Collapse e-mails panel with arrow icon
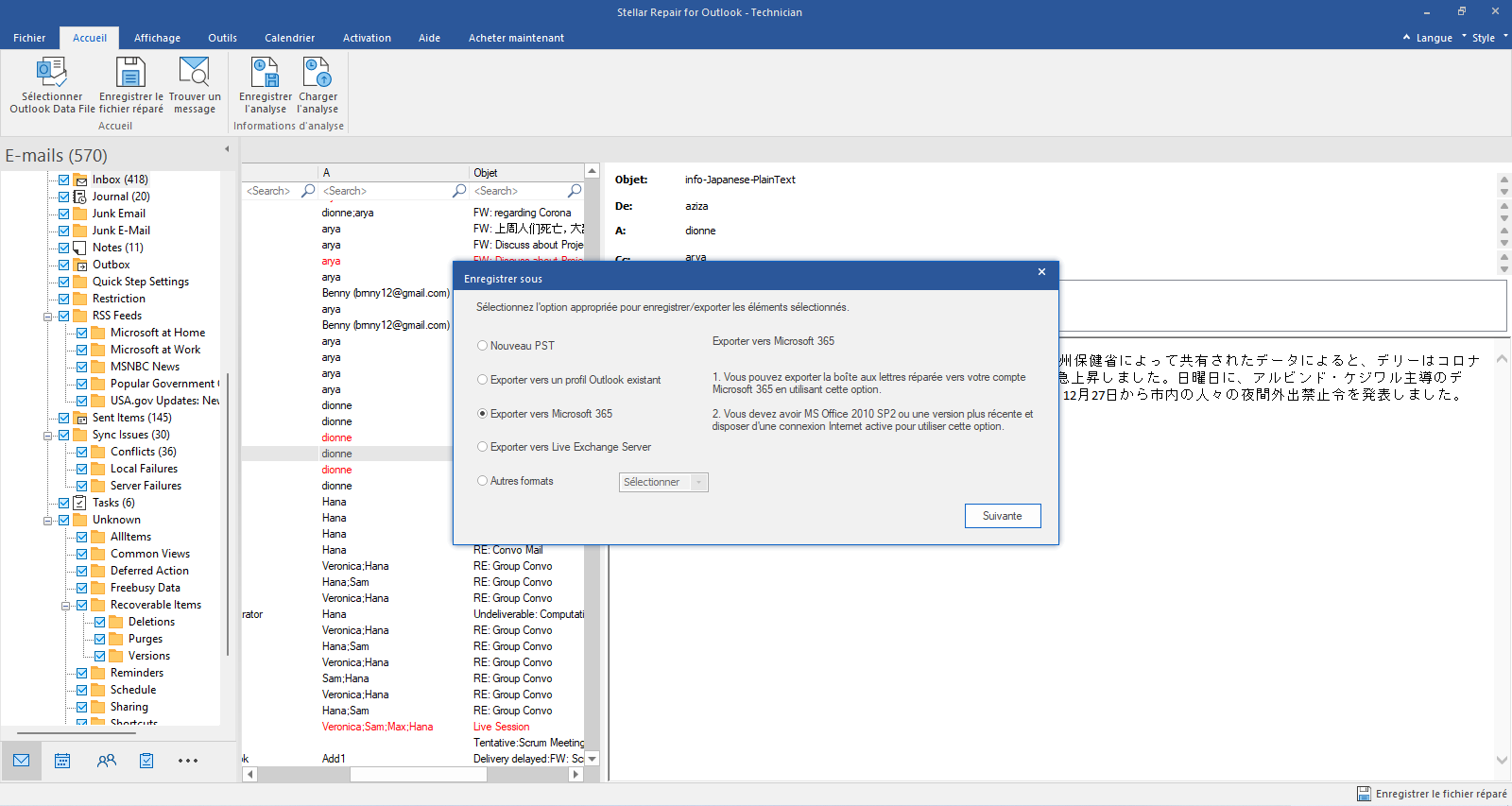 pyautogui.click(x=227, y=149)
